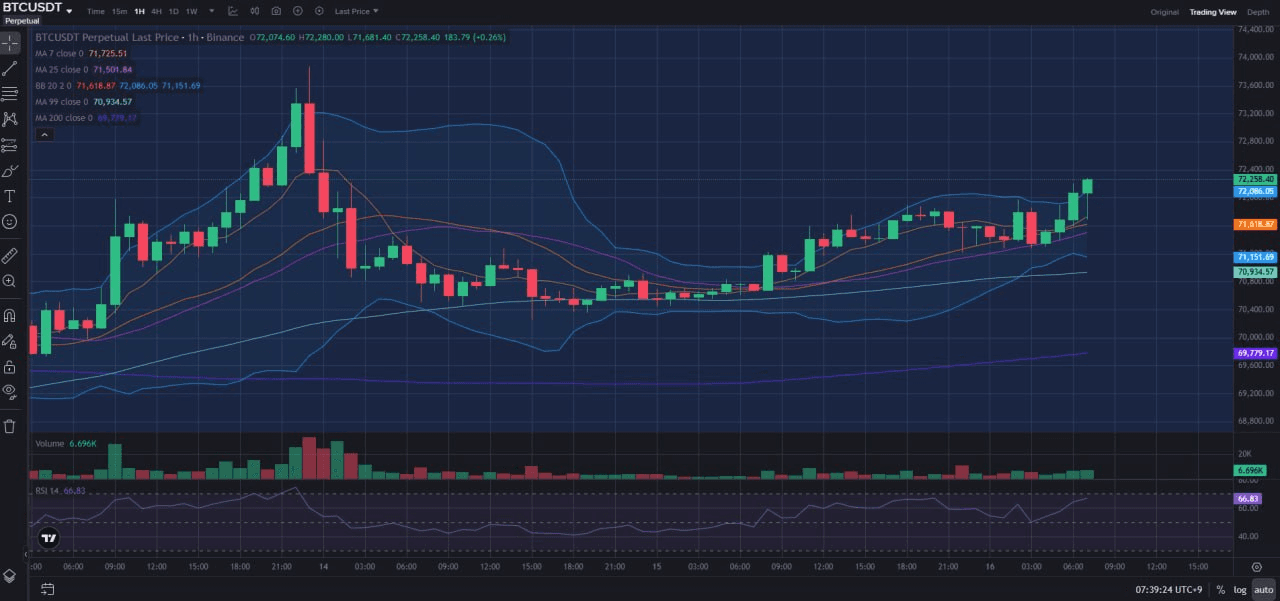
Task: Open chart settings circle icon in top toolbar
Action: [319, 11]
